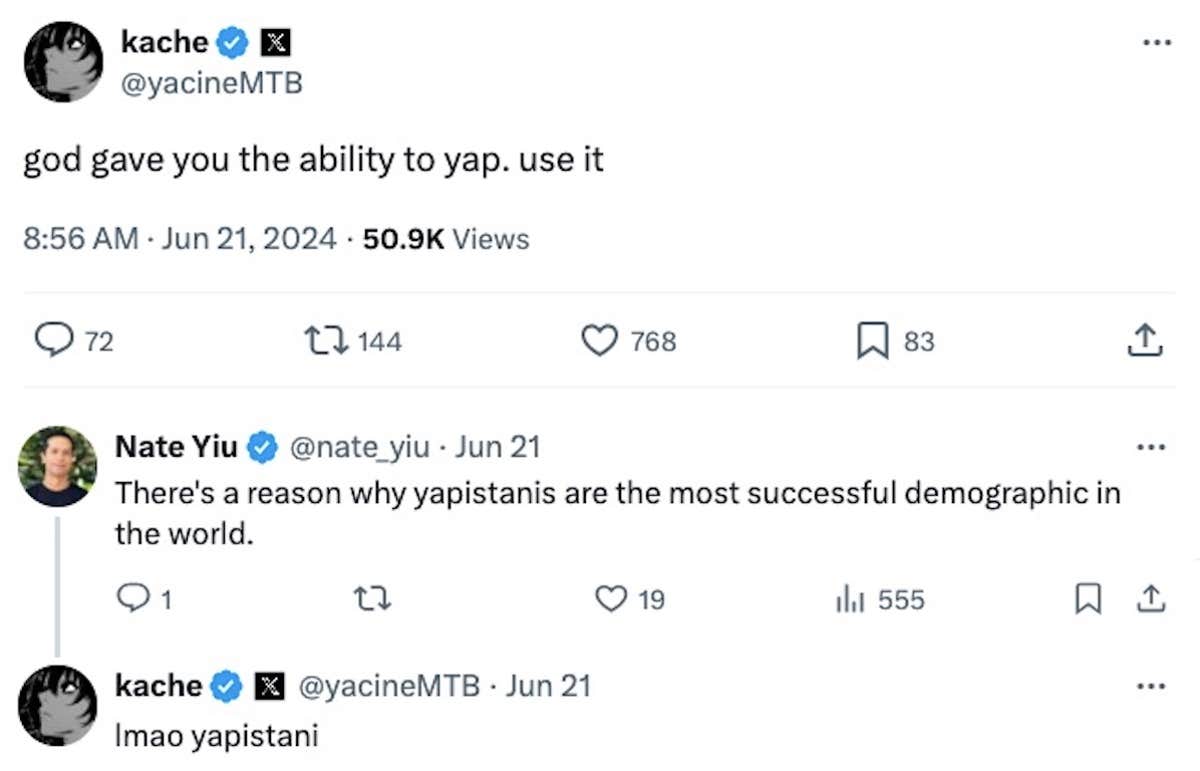Open more options on Nate Yiu's reply
Viewport: 1200px width, 771px height.
[x=1151, y=447]
